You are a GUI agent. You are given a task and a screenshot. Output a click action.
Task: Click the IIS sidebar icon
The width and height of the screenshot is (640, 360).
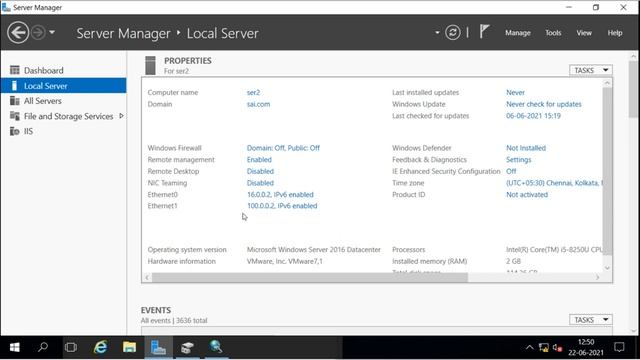tap(15, 131)
